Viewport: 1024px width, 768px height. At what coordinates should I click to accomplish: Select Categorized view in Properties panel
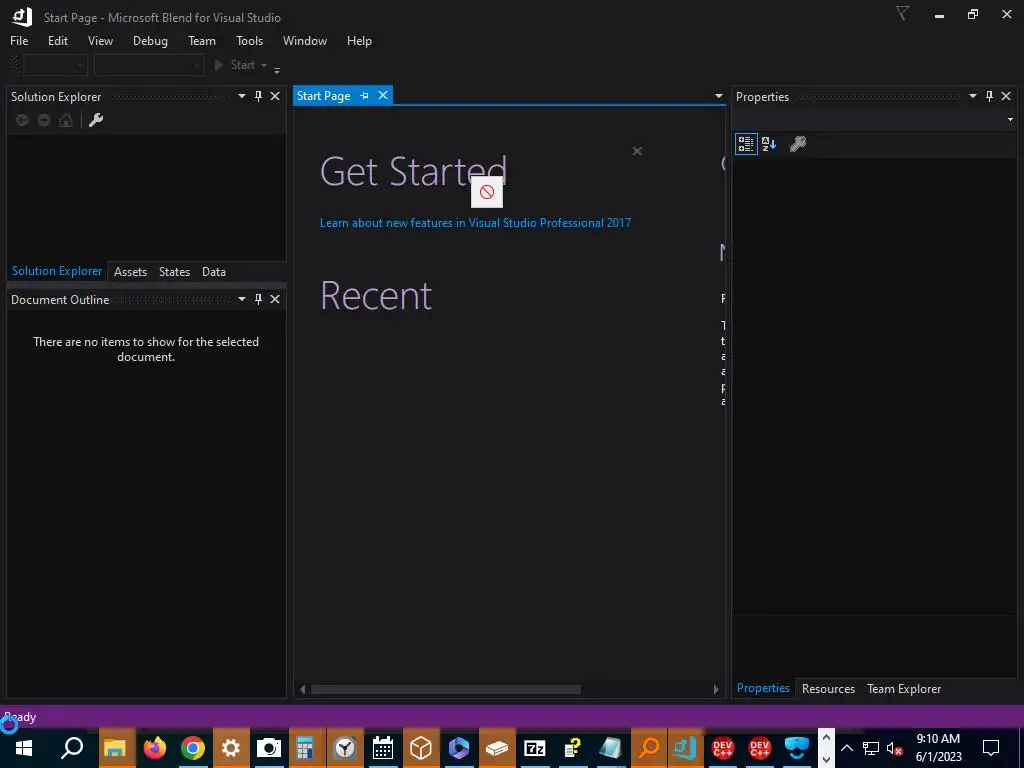coord(746,144)
